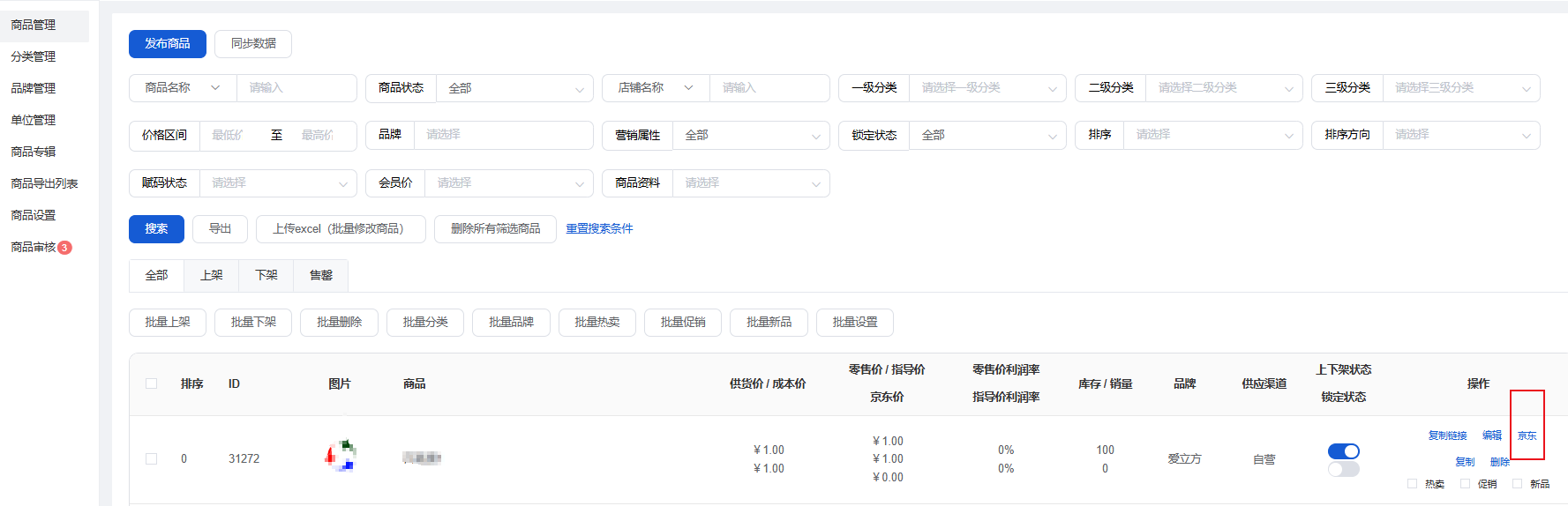This screenshot has width=1568, height=506.
Task: Tick the 新品 checkbox
Action: tap(1517, 484)
